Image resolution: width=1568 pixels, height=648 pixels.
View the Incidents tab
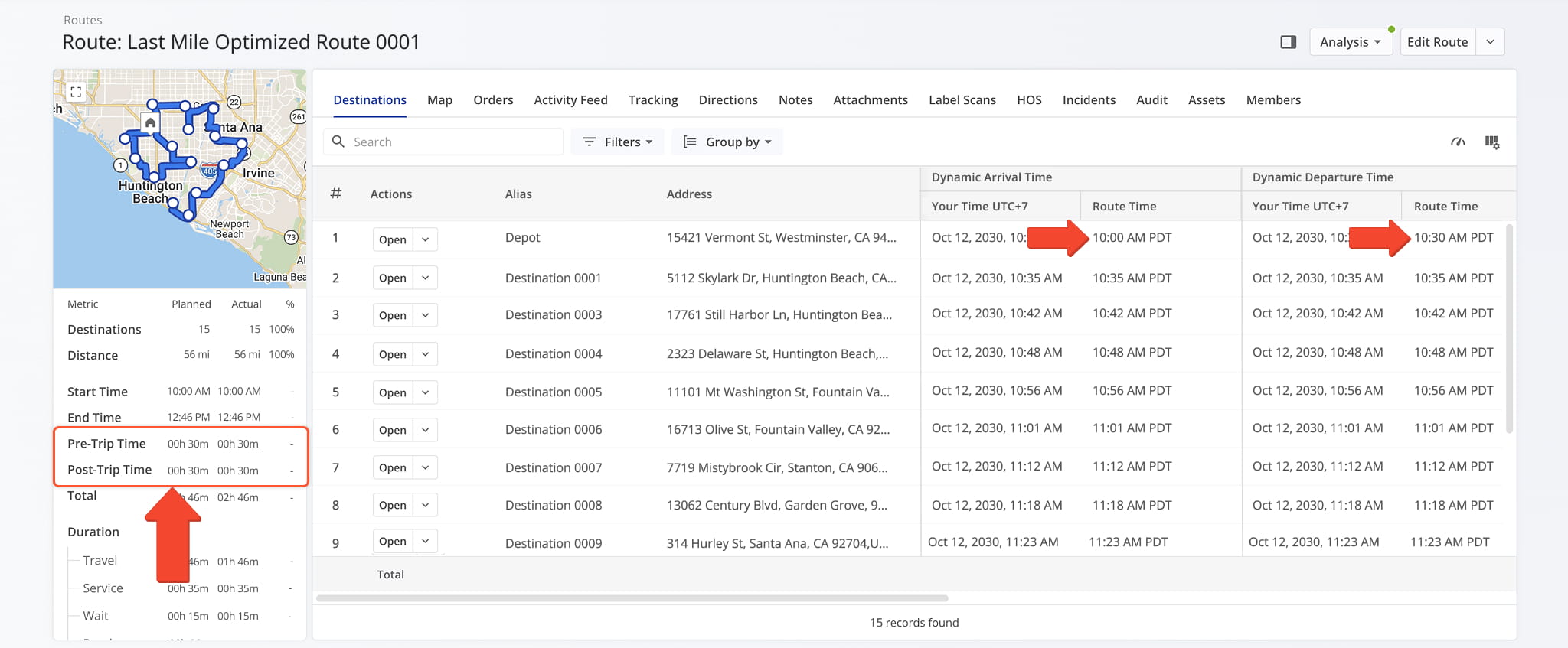(x=1089, y=100)
